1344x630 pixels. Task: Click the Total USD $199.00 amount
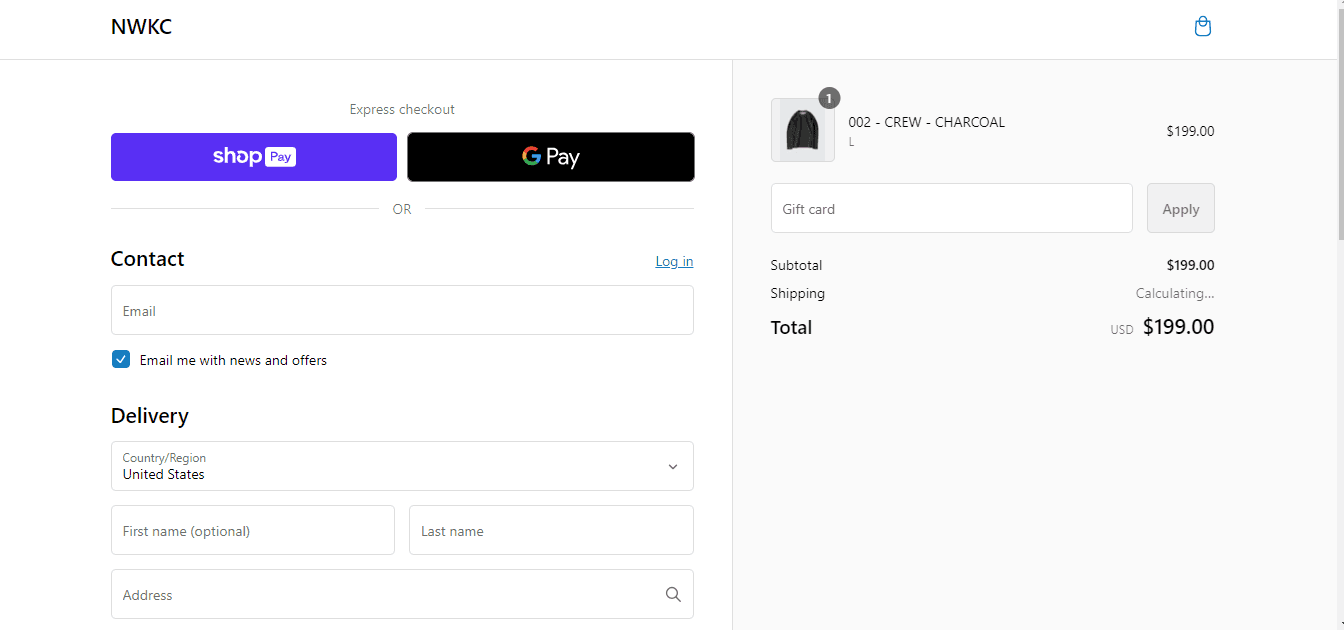[x=1163, y=327]
